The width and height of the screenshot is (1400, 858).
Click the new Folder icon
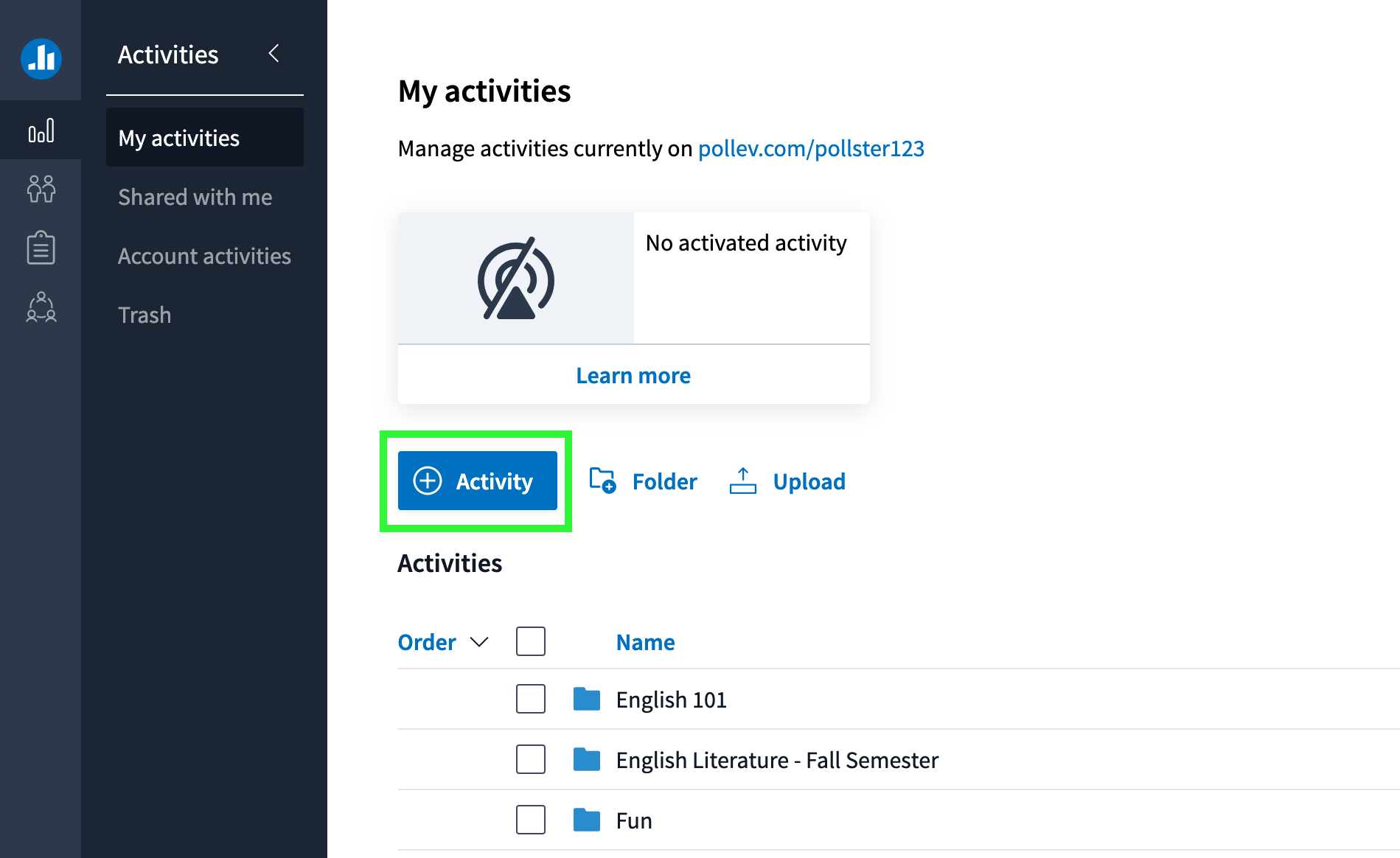[602, 481]
